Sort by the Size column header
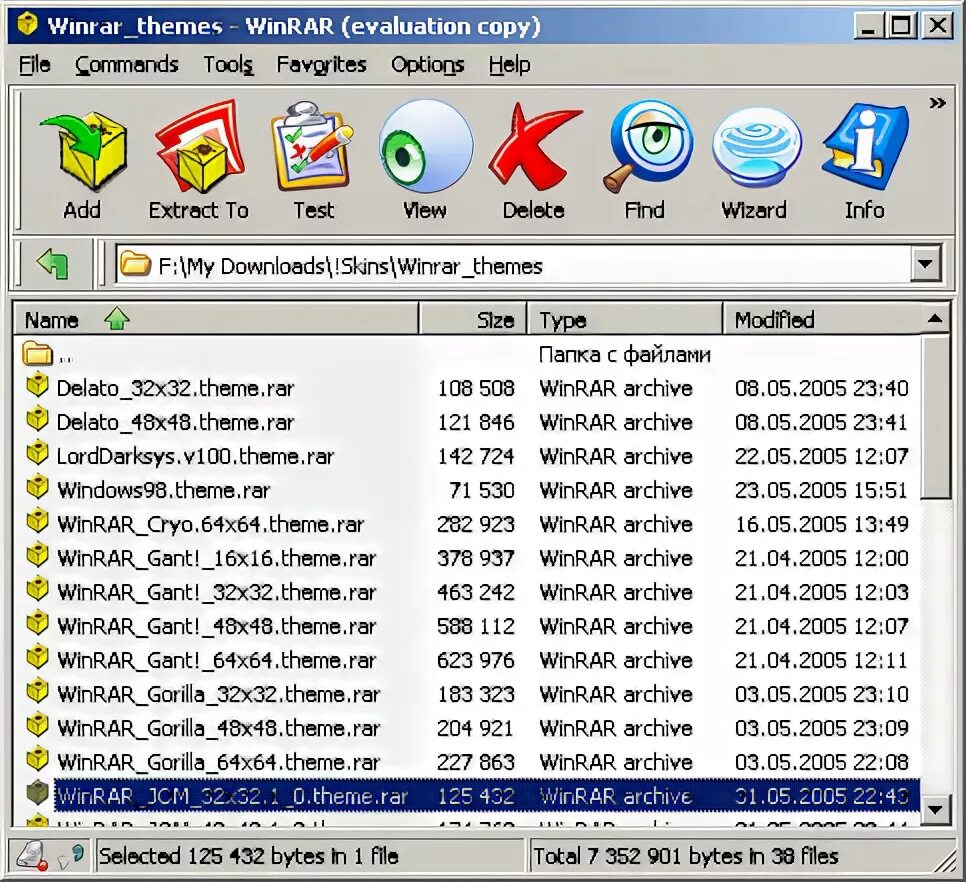The image size is (966, 882). (473, 319)
